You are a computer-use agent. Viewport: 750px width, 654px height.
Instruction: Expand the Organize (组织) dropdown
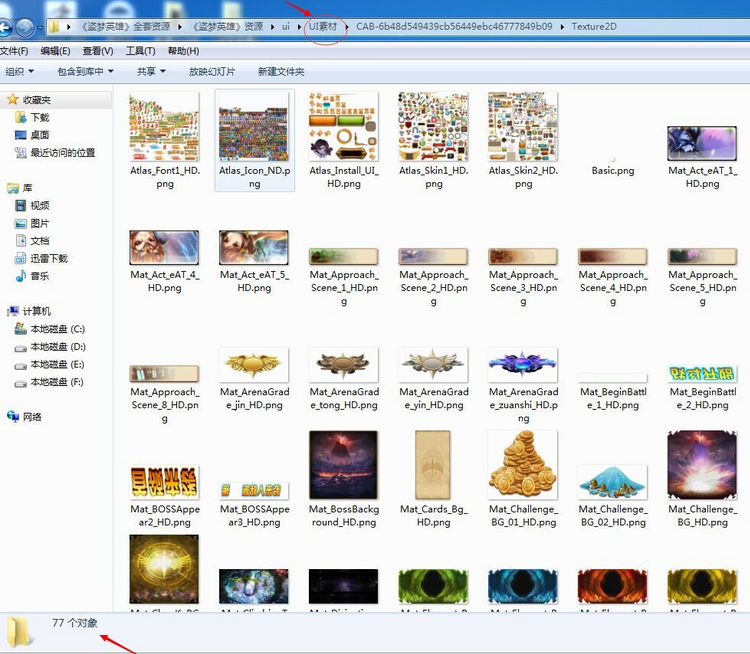pyautogui.click(x=20, y=71)
